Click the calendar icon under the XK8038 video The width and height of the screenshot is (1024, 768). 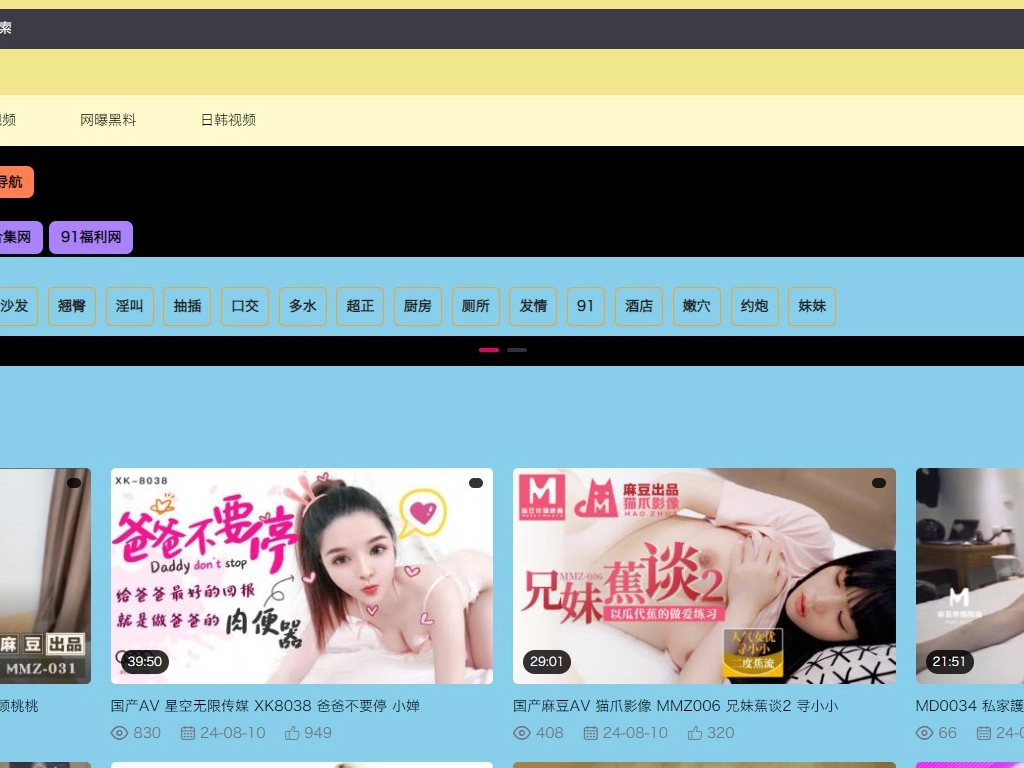(188, 733)
